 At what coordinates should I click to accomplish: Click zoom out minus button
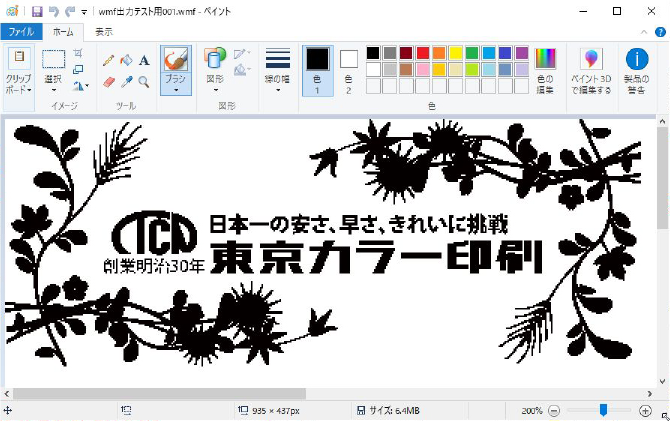pyautogui.click(x=554, y=411)
